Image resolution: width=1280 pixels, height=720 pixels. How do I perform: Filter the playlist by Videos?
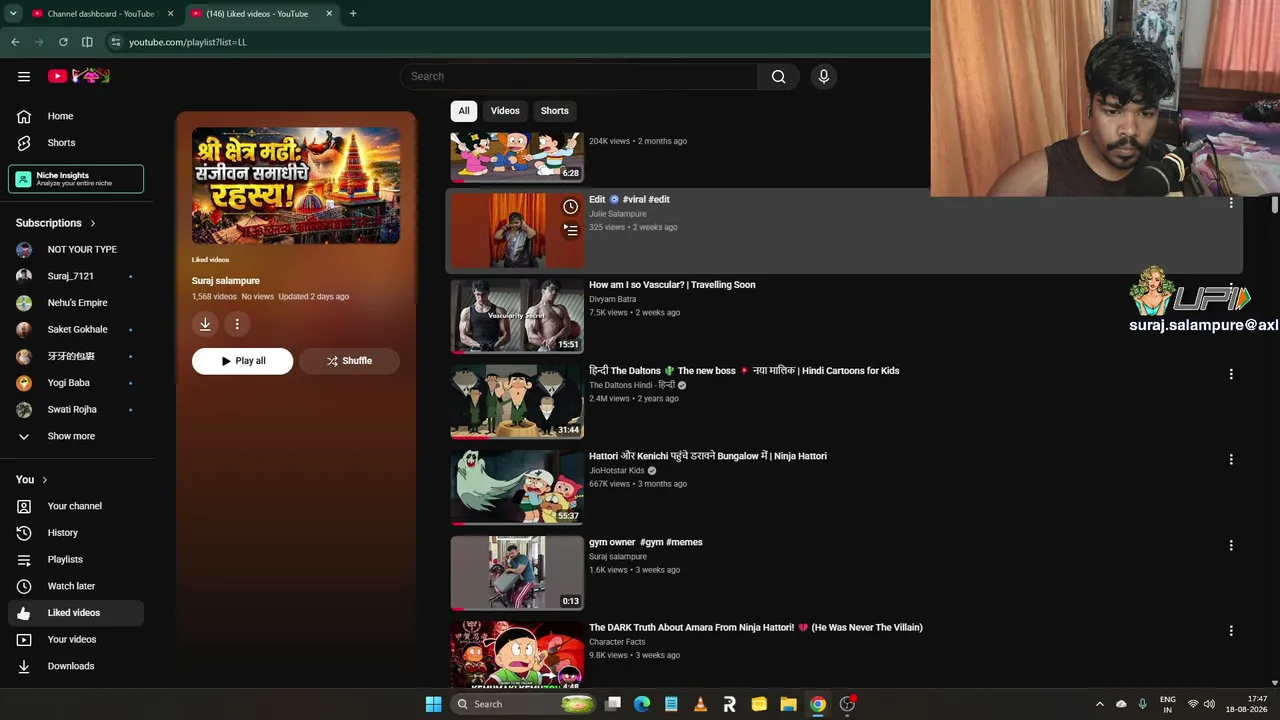[505, 111]
